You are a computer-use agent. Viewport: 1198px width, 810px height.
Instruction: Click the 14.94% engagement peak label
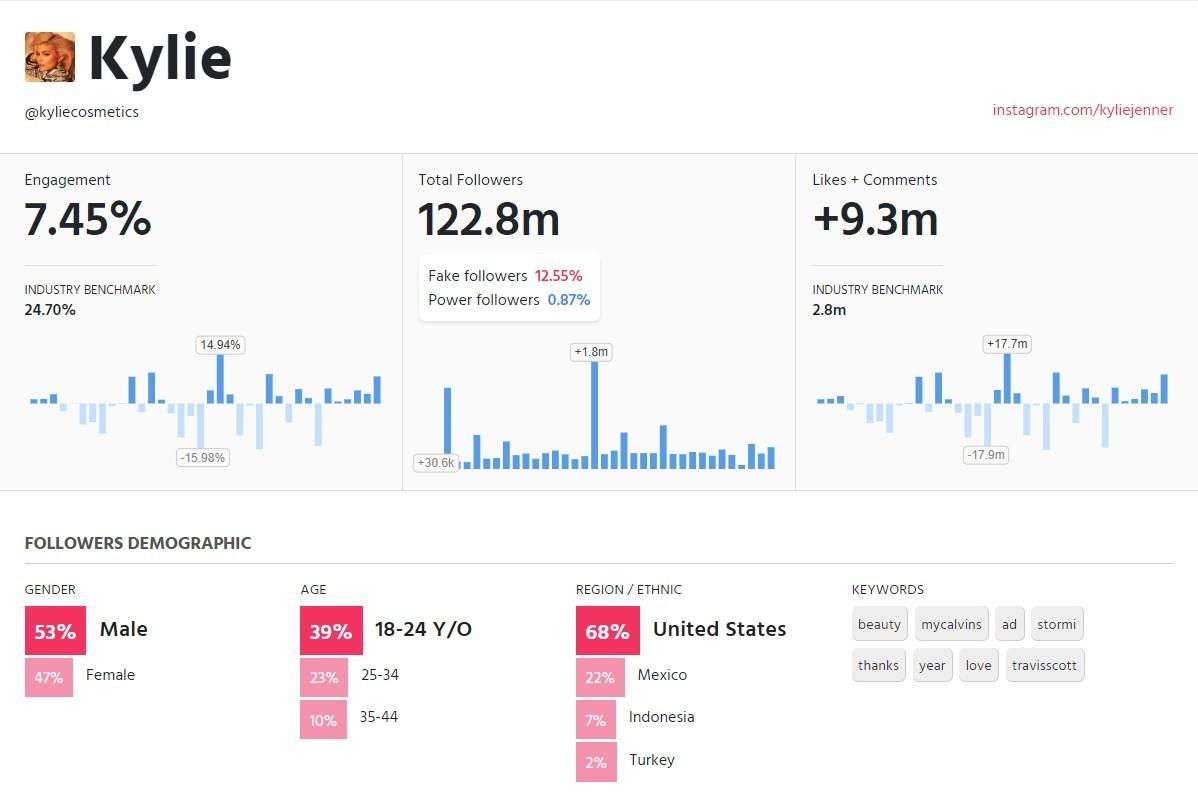point(220,345)
